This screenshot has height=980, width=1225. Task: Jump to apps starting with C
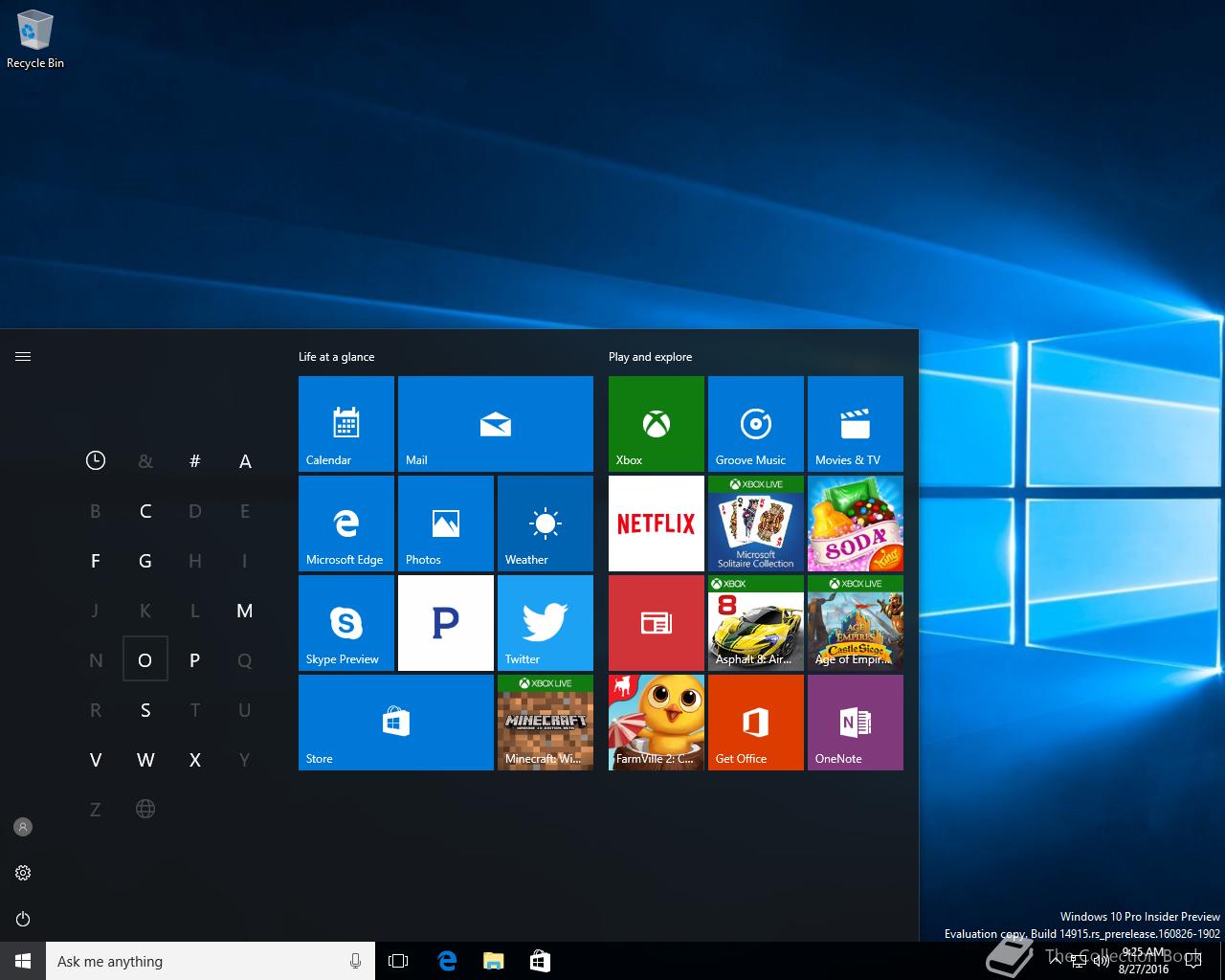pyautogui.click(x=145, y=511)
